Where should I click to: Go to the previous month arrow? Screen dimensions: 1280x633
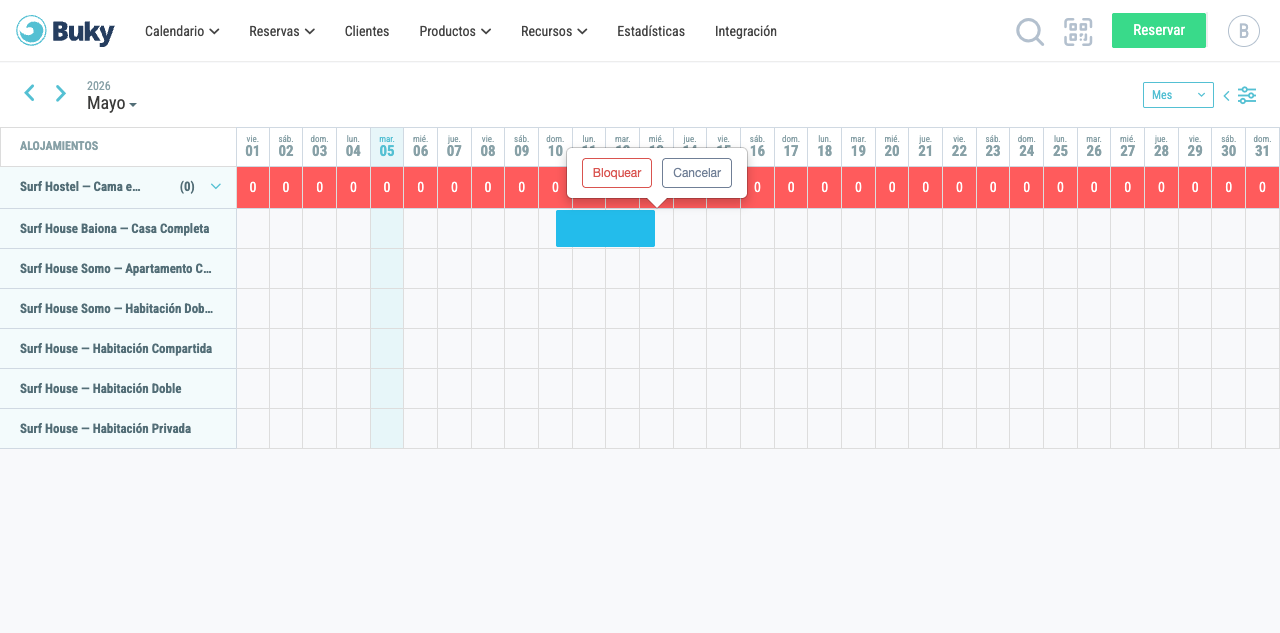[30, 93]
